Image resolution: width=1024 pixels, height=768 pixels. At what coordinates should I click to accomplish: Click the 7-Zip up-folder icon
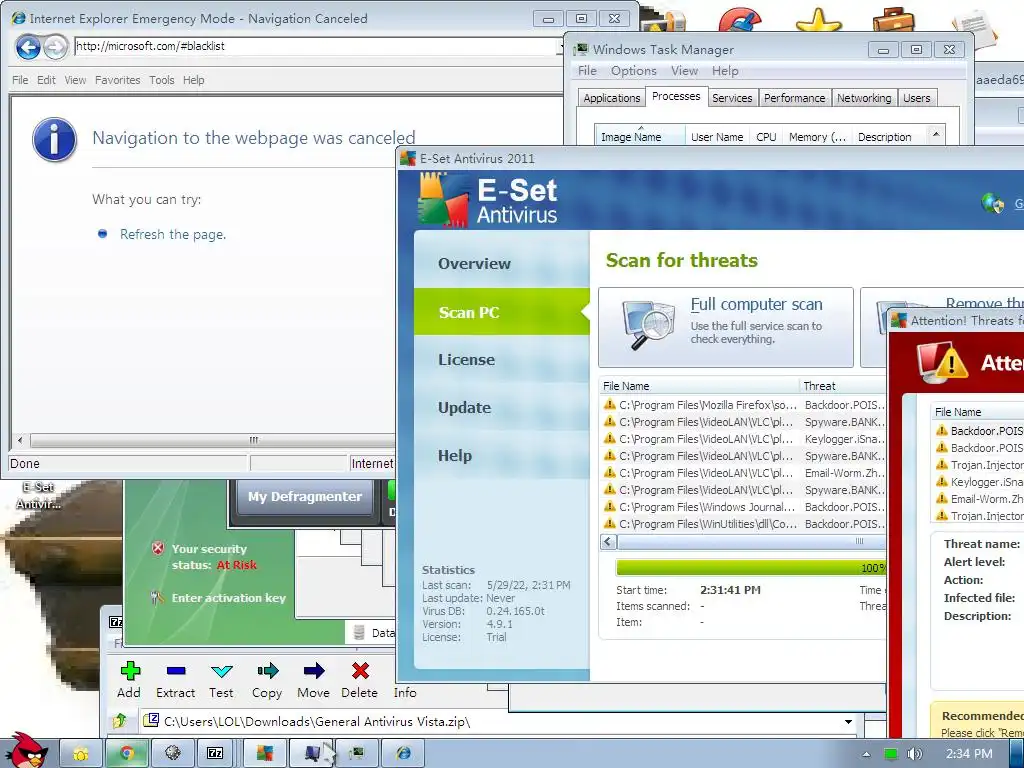[x=120, y=721]
